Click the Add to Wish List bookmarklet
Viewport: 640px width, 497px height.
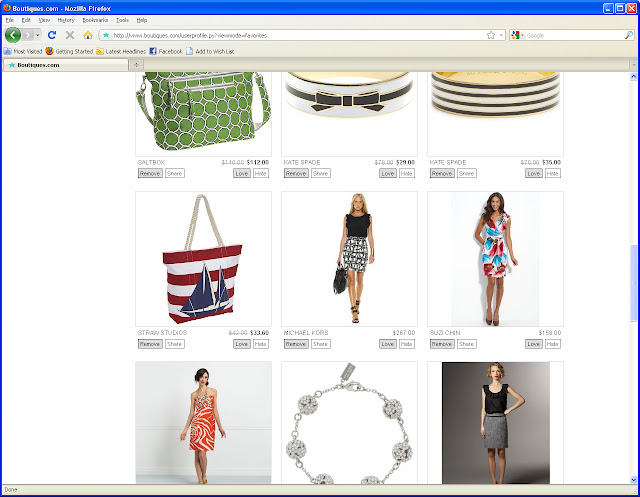click(x=210, y=51)
